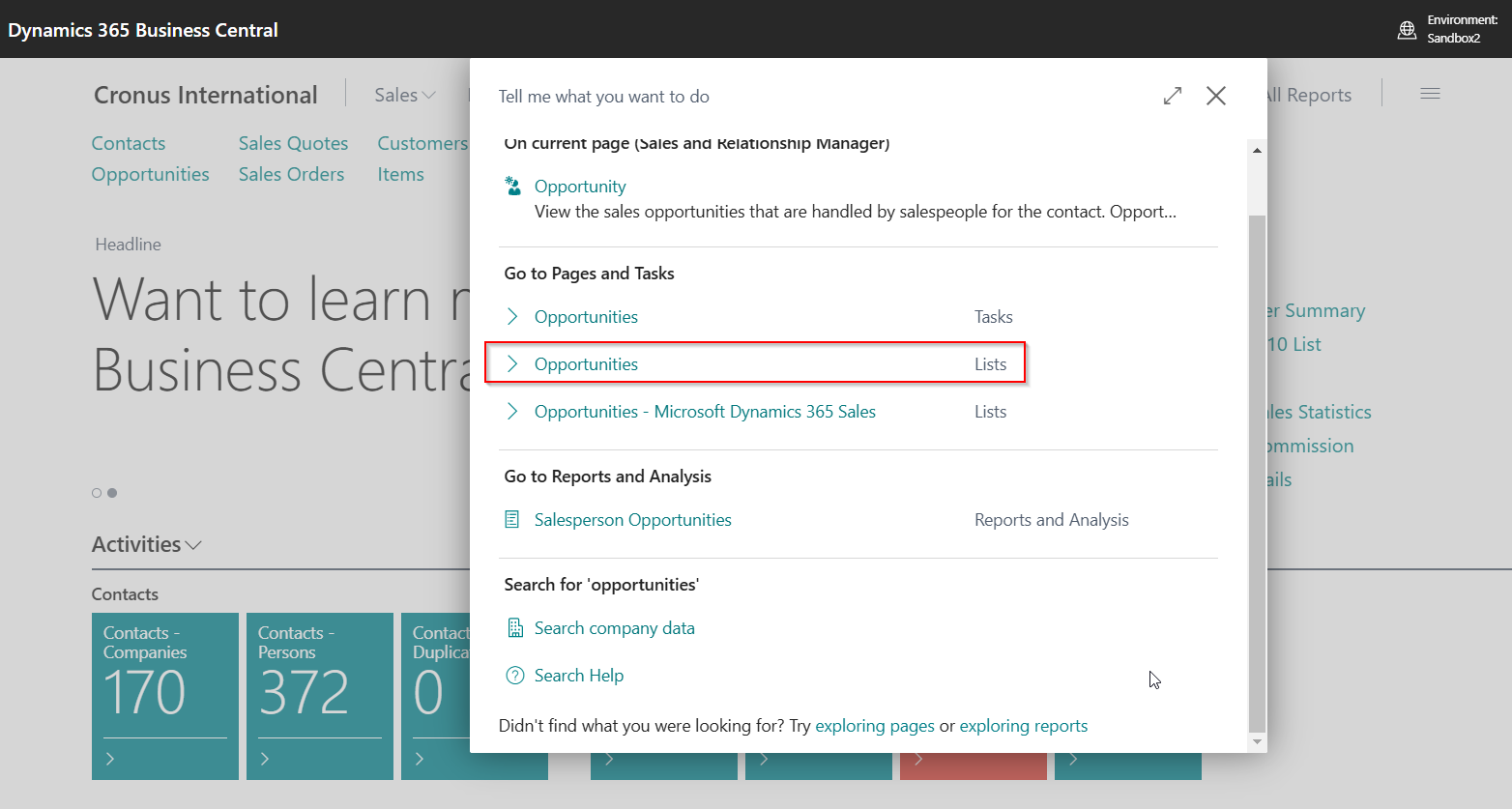Open Opportunities - Microsoft Dynamics 365 Sales link
The height and width of the screenshot is (809, 1512).
tap(705, 412)
